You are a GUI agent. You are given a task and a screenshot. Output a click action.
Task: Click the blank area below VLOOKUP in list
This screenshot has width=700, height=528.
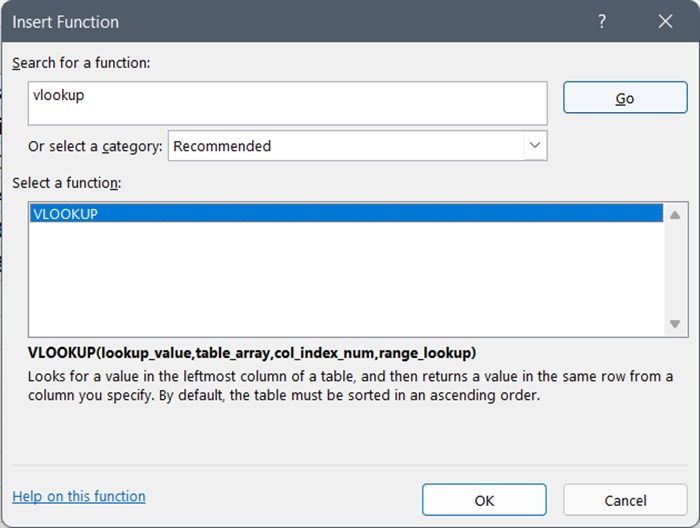[346, 280]
